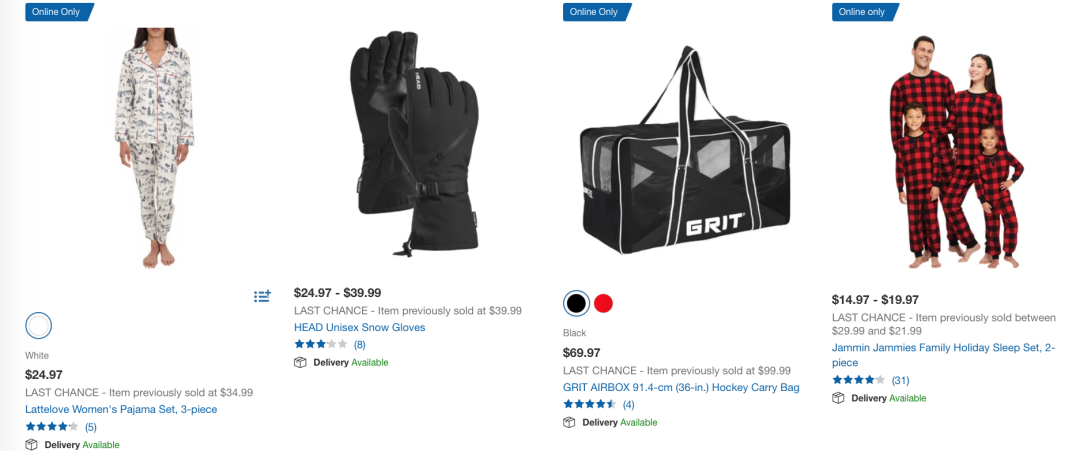
Task: Click the red plaid family pajamas image
Action: click(x=956, y=151)
